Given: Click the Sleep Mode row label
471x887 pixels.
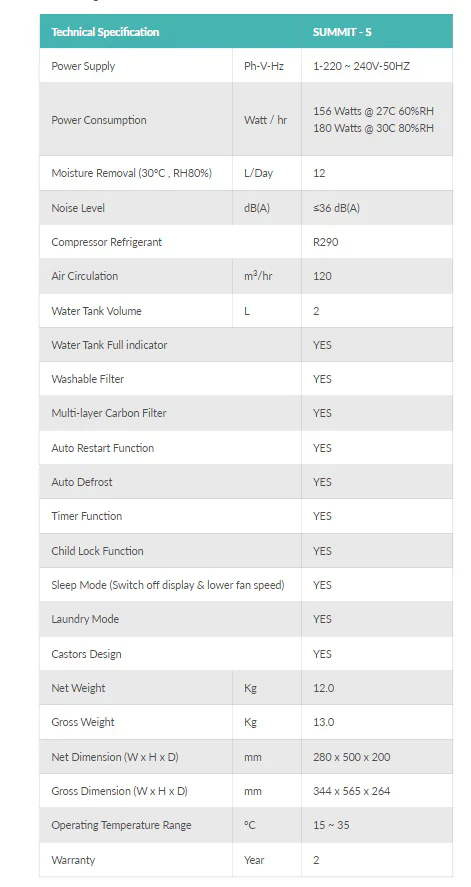Looking at the screenshot, I should coord(168,585).
